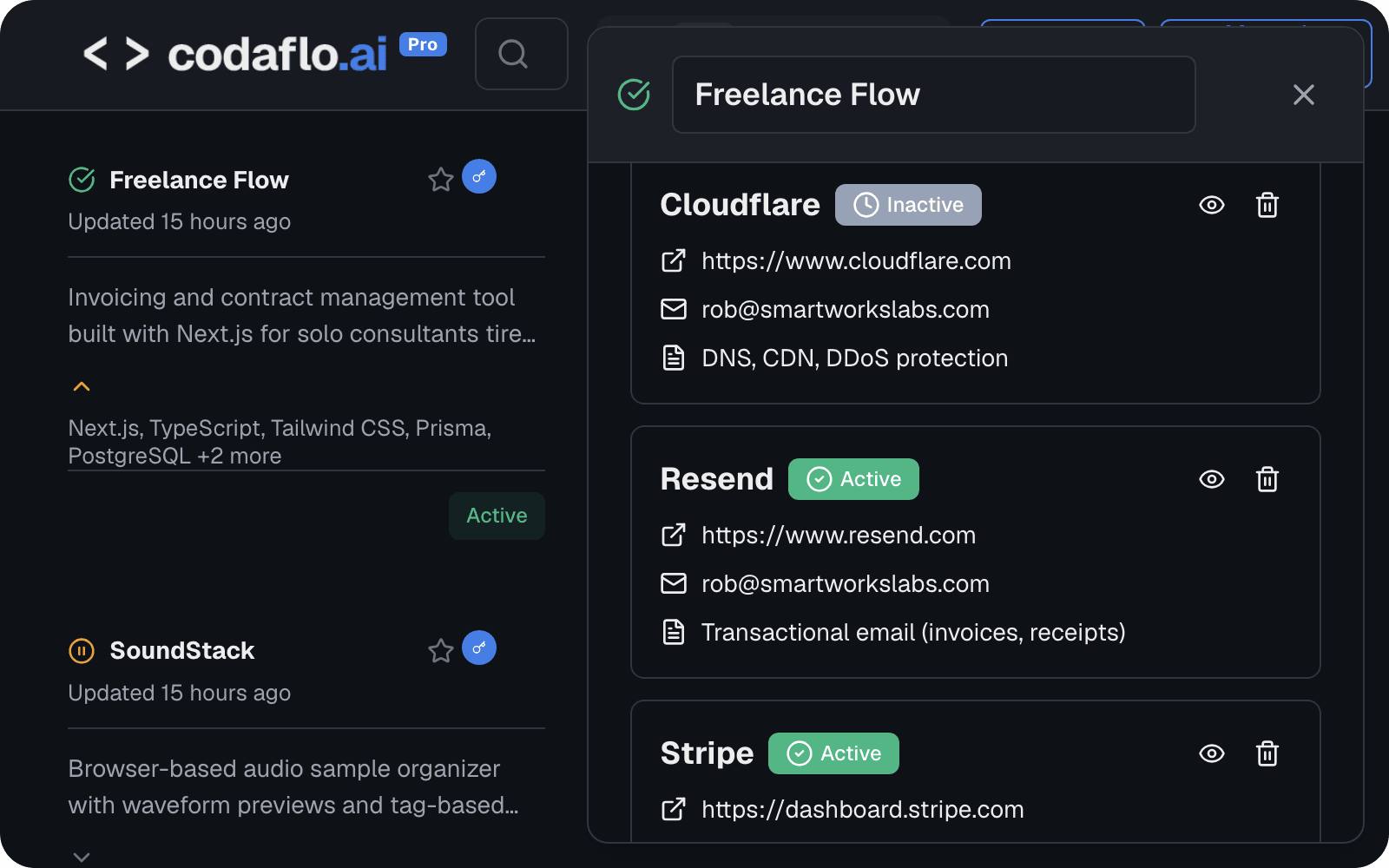This screenshot has width=1389, height=868.
Task: Expand the SoundStack description with the down chevron
Action: [81, 856]
